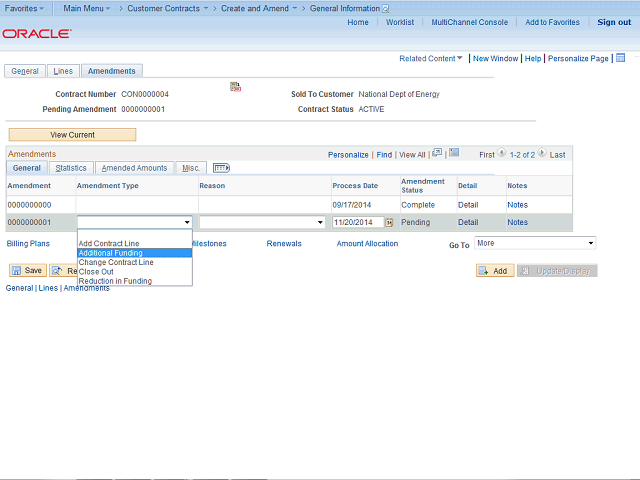Viewport: 640px width, 480px height.
Task: Go to next row arrow in Amendments grid
Action: (542, 153)
